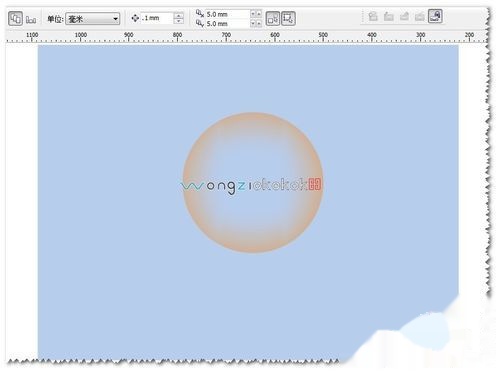Select the wongziokokok text on the circle

coord(251,186)
